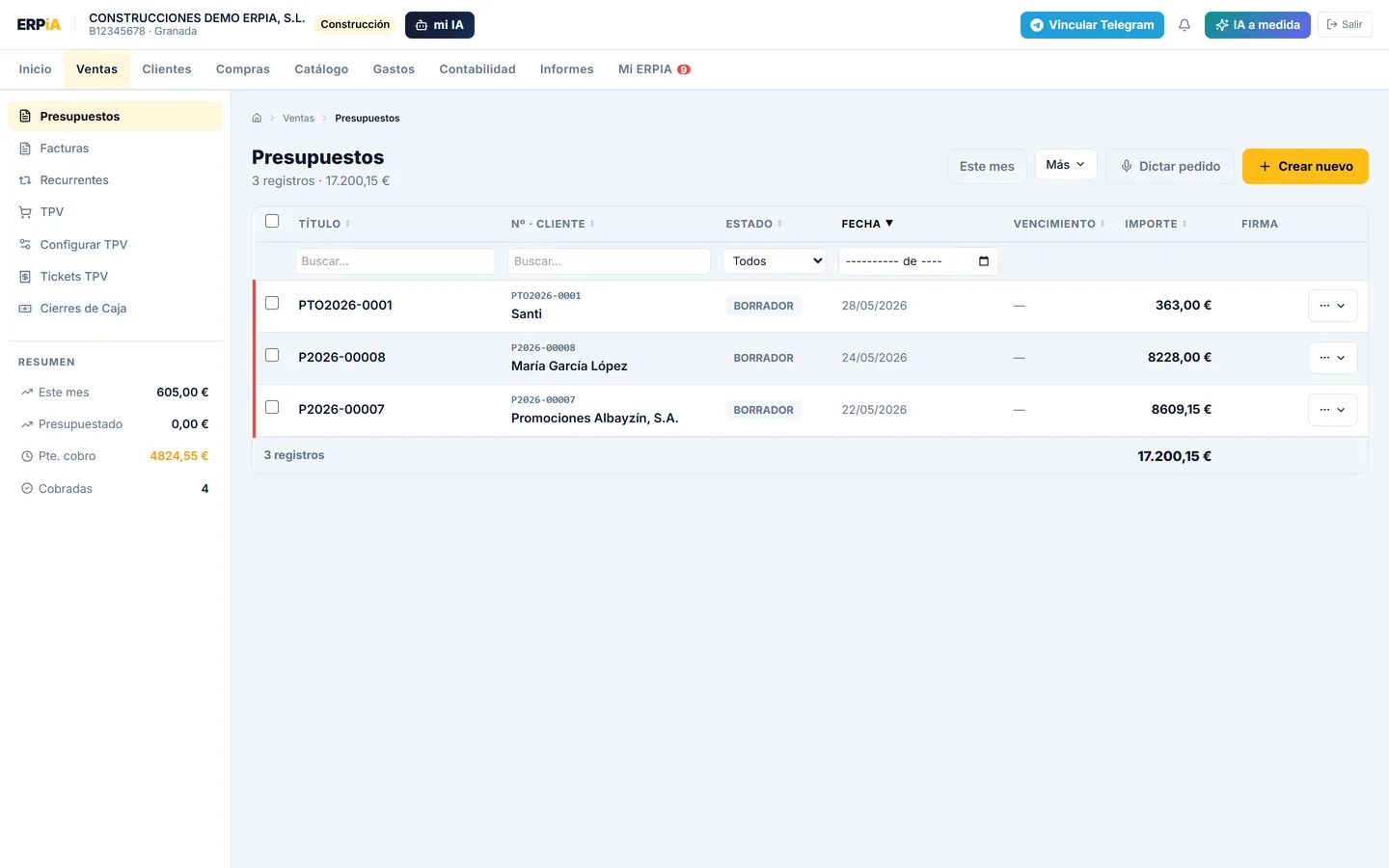Sort by Fecha column header

867,224
